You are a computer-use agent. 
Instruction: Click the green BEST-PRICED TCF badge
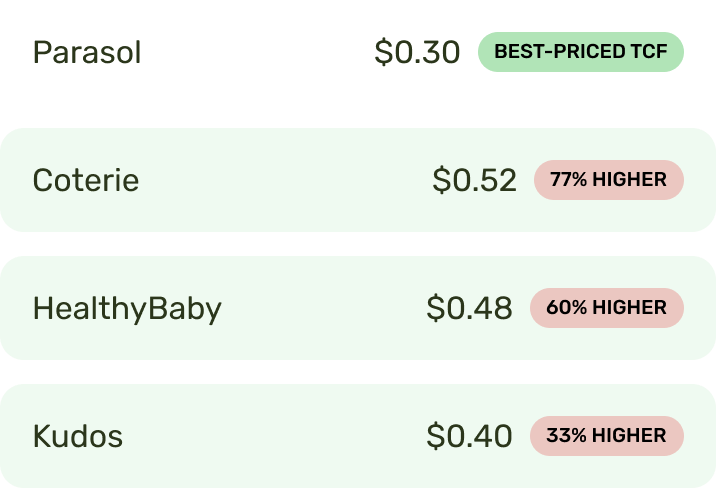[581, 52]
